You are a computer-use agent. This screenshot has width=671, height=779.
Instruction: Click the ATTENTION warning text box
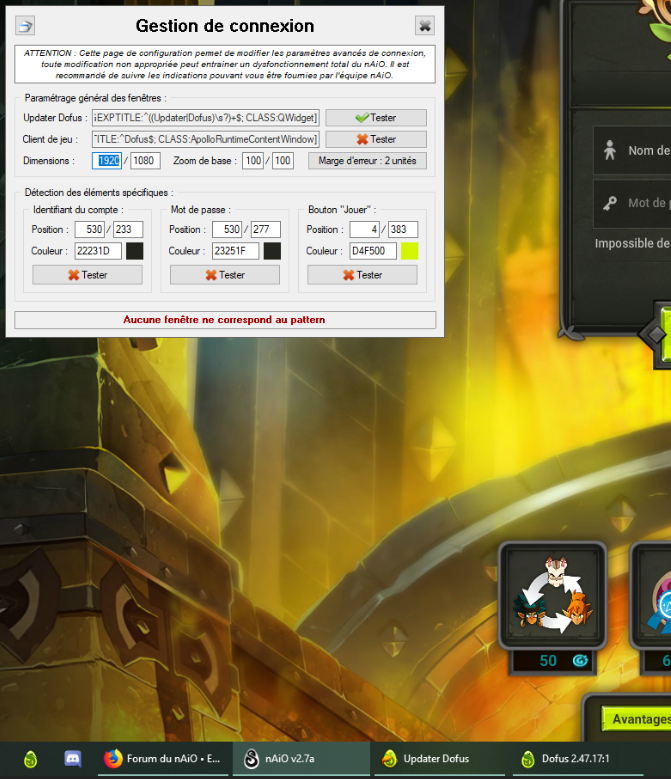(225, 64)
